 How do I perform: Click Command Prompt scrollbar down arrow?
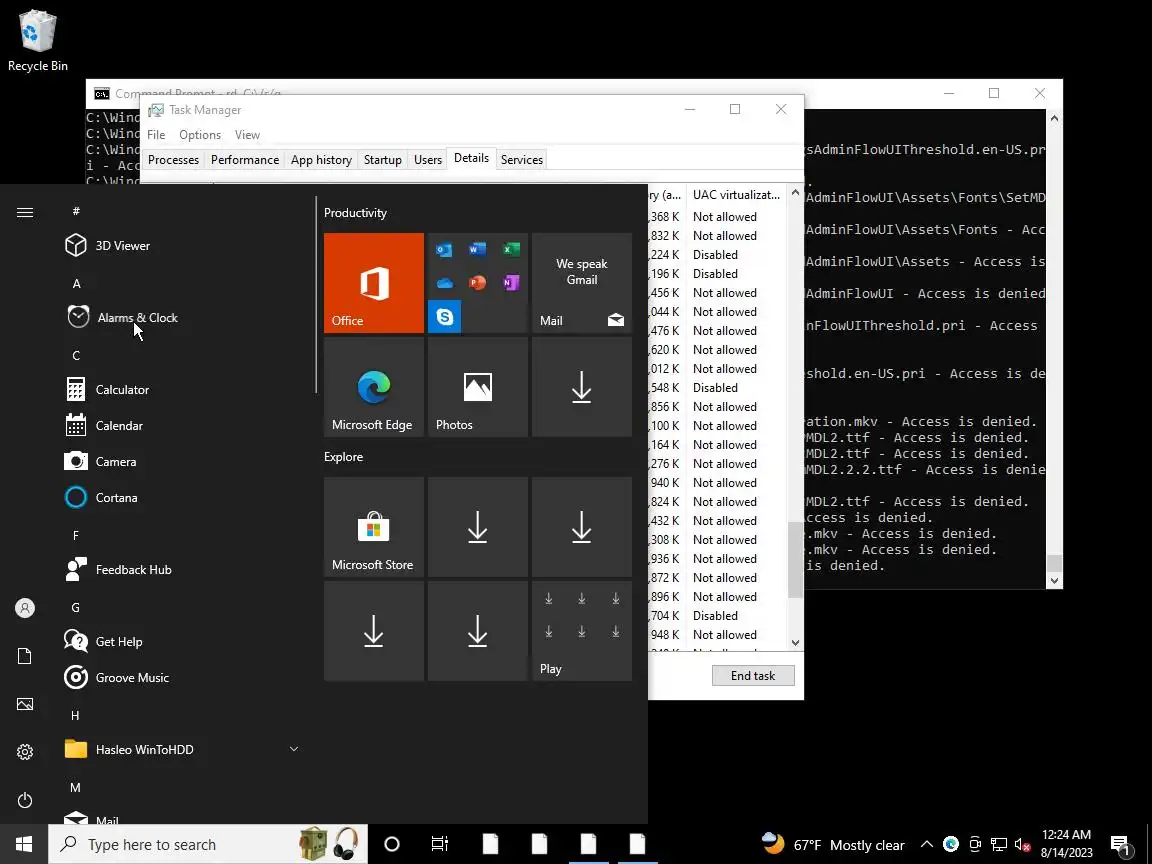pyautogui.click(x=1054, y=580)
